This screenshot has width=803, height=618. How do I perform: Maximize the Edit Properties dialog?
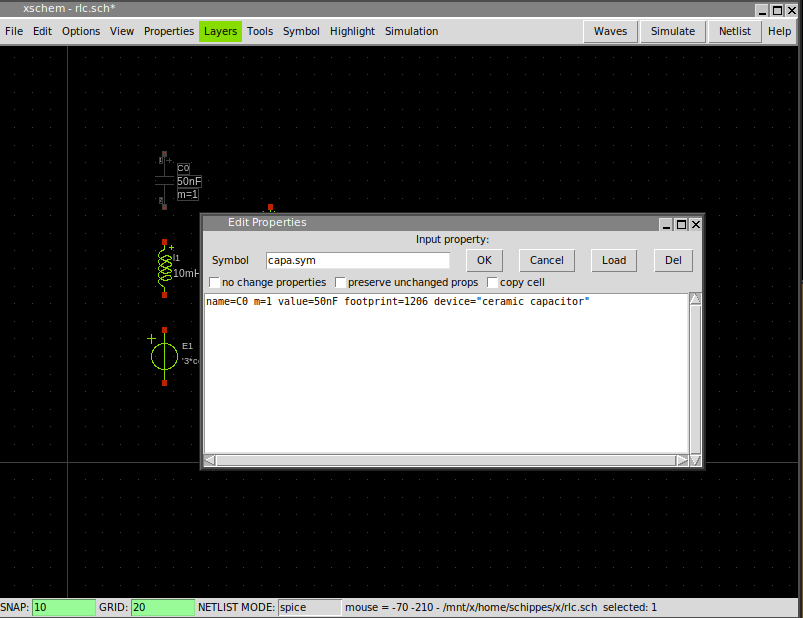click(681, 224)
